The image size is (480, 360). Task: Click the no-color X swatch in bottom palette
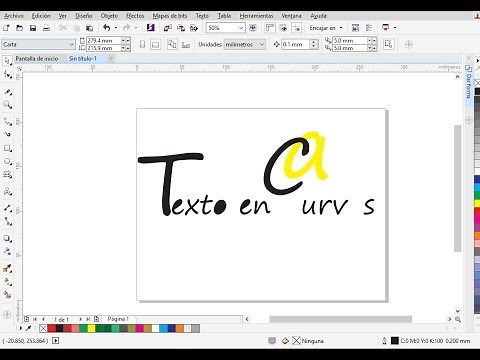point(43,329)
